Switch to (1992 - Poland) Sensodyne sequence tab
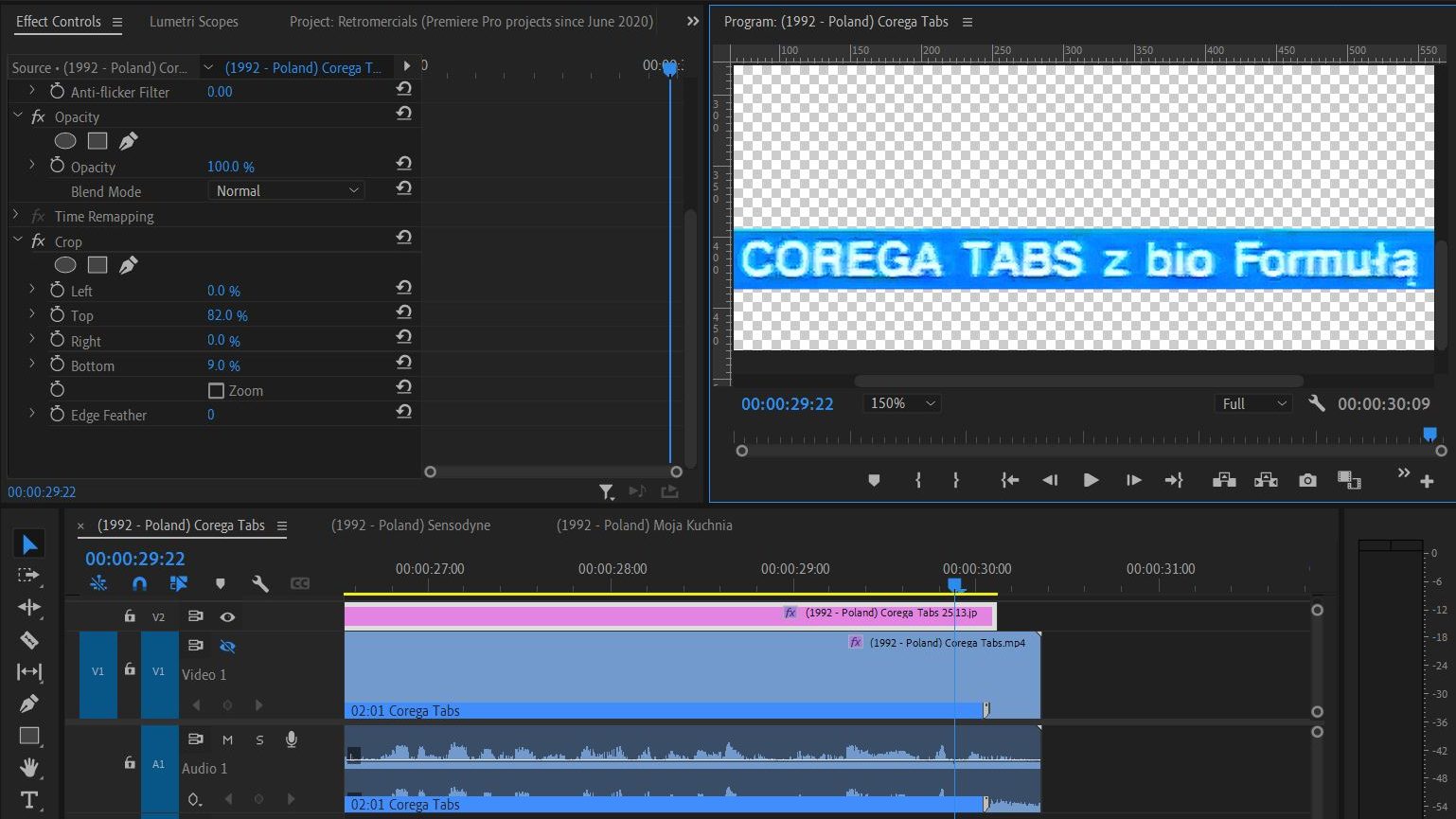Viewport: 1456px width, 819px height. coord(411,525)
